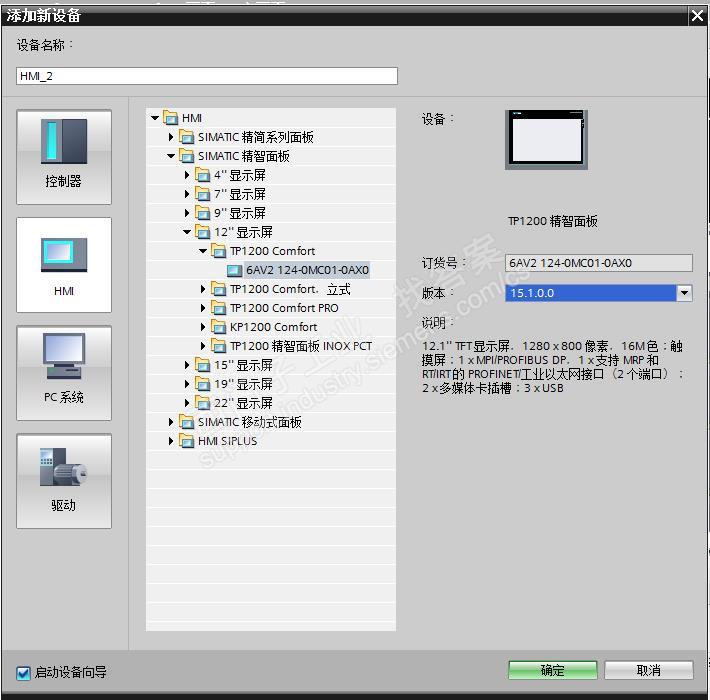
Task: Expand the 22'' 显示屏 node
Action: 187,403
